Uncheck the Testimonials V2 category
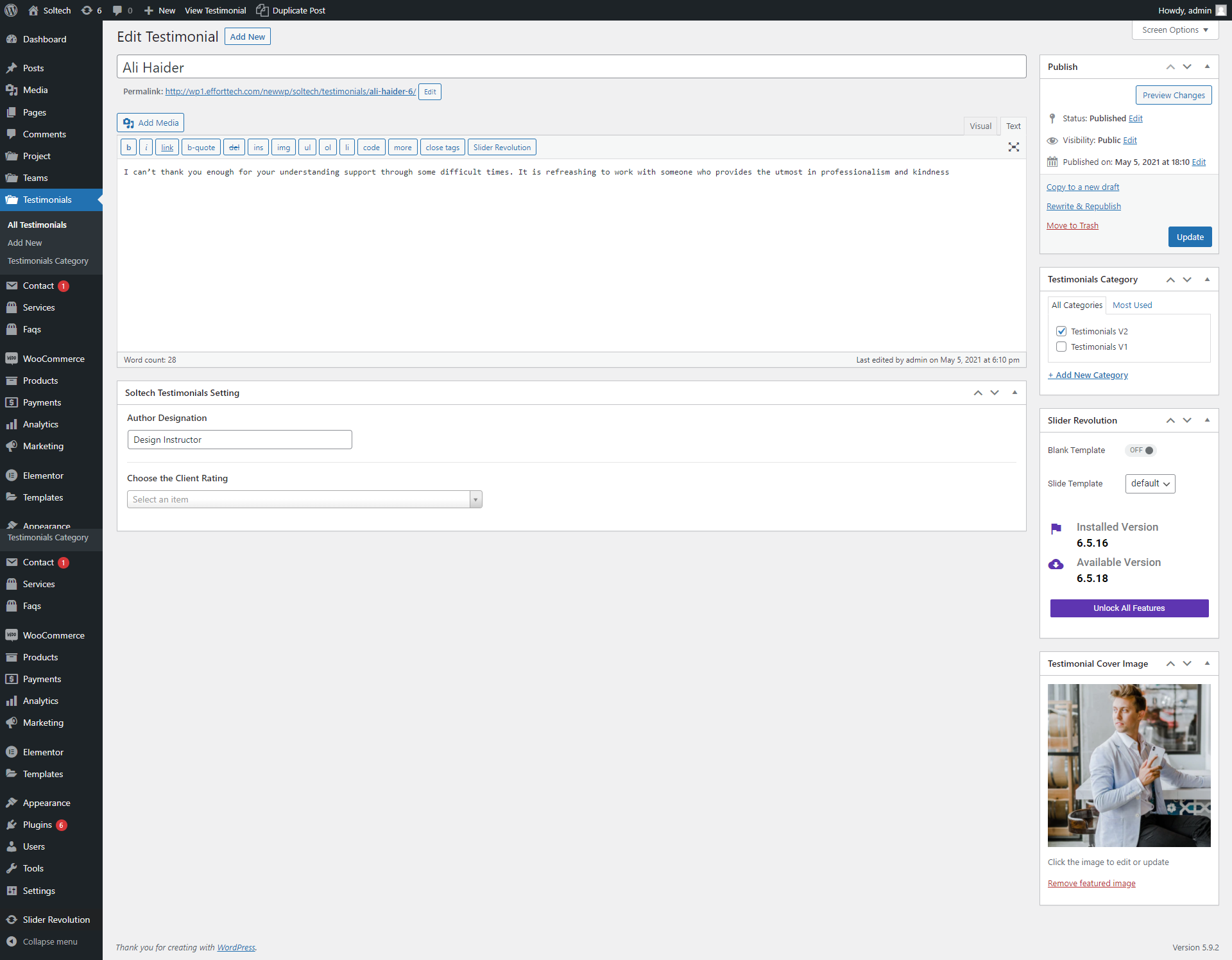Viewport: 1232px width, 960px height. pyautogui.click(x=1061, y=331)
